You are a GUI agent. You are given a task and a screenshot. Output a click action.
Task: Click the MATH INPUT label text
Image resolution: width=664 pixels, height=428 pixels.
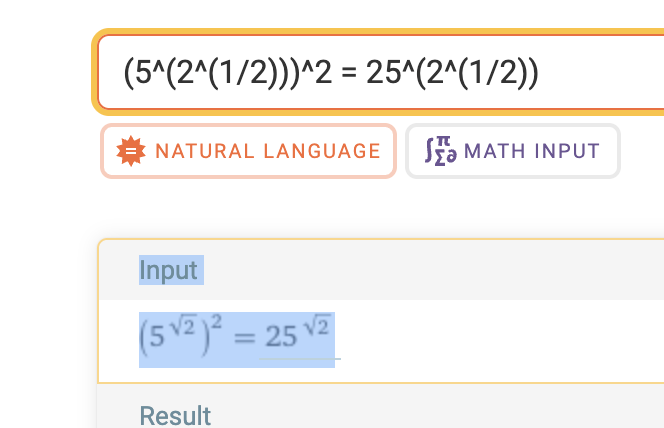click(532, 151)
